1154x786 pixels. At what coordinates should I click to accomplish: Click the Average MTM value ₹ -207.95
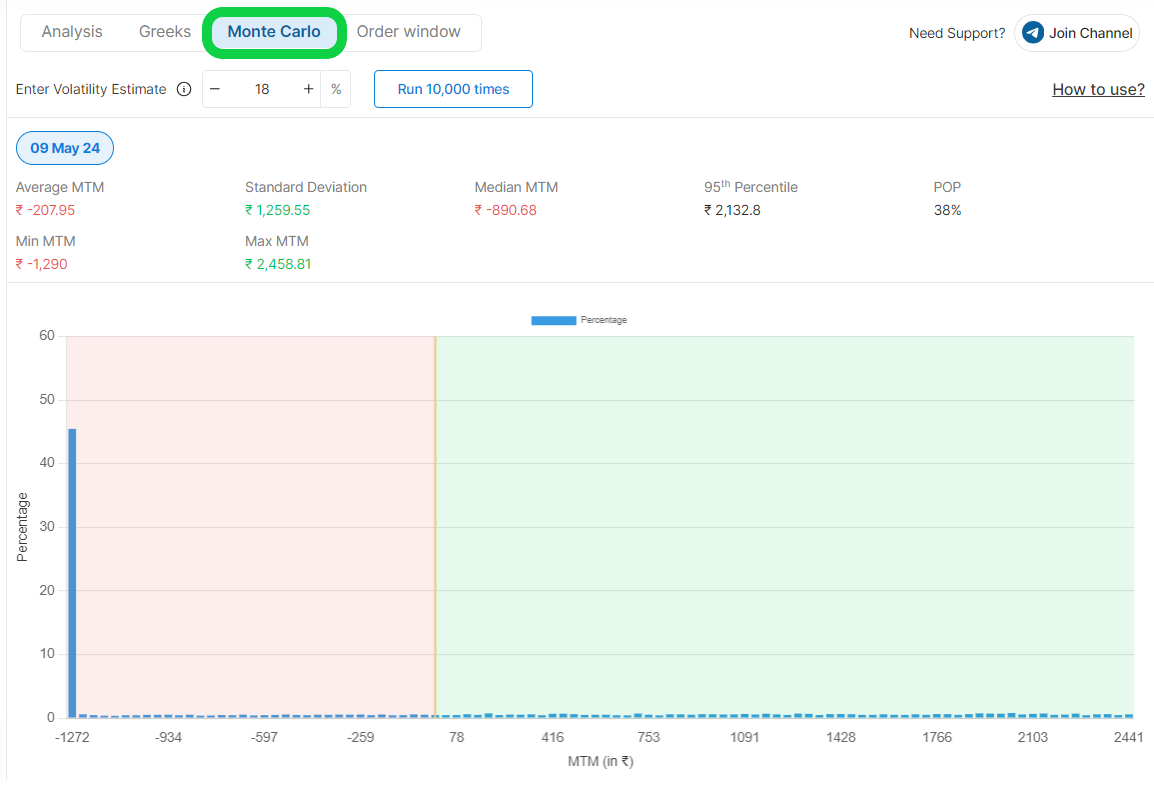pyautogui.click(x=46, y=210)
